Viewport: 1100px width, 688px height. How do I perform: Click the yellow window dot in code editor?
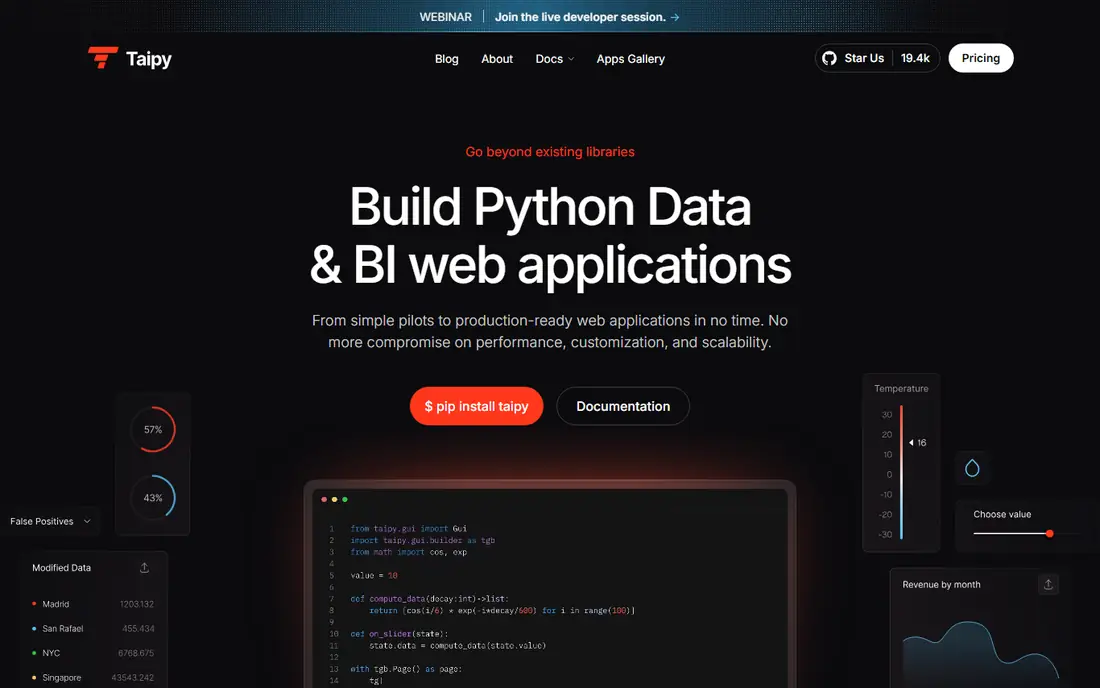coord(335,499)
